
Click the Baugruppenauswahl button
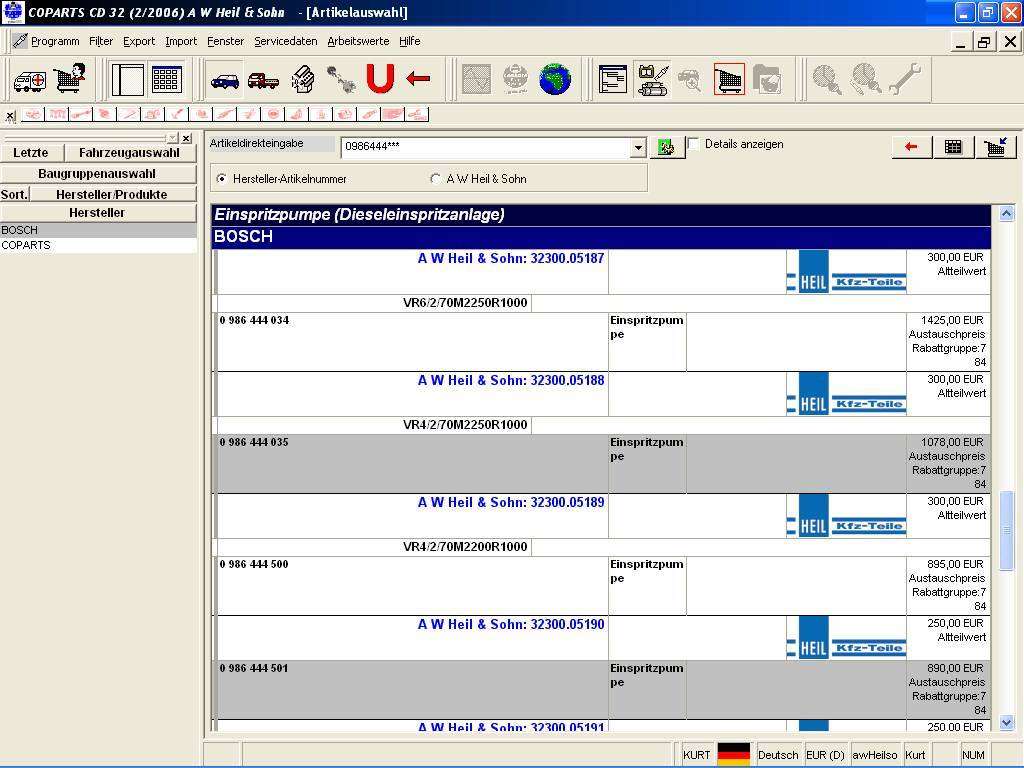[x=97, y=174]
